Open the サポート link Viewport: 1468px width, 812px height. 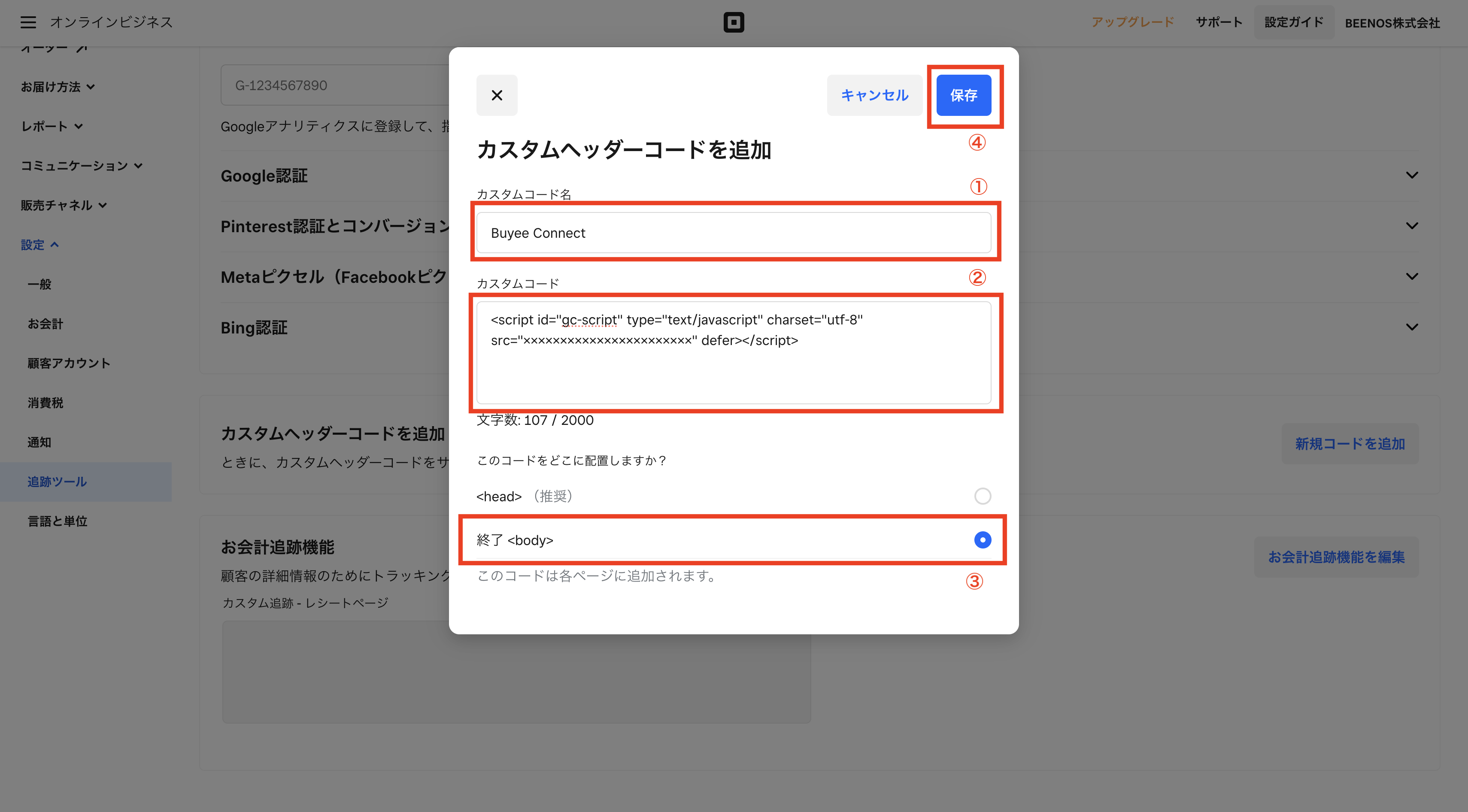[1218, 22]
